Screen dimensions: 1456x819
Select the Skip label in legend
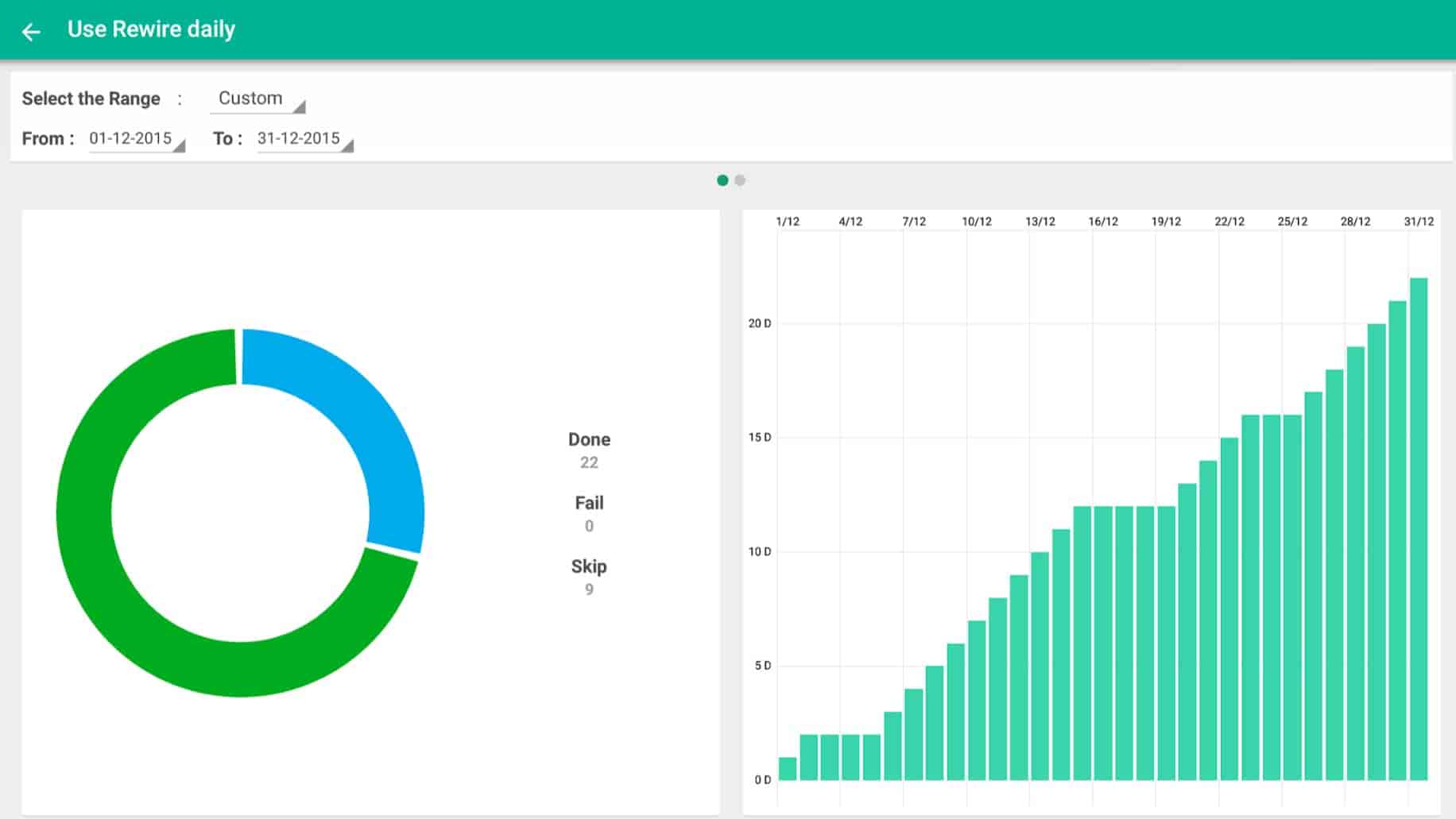point(589,566)
